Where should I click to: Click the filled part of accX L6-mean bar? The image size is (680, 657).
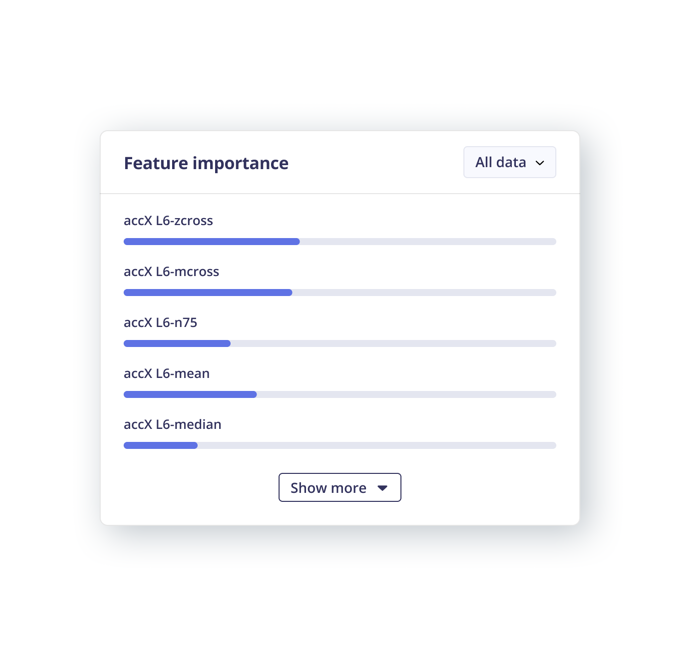click(x=190, y=394)
